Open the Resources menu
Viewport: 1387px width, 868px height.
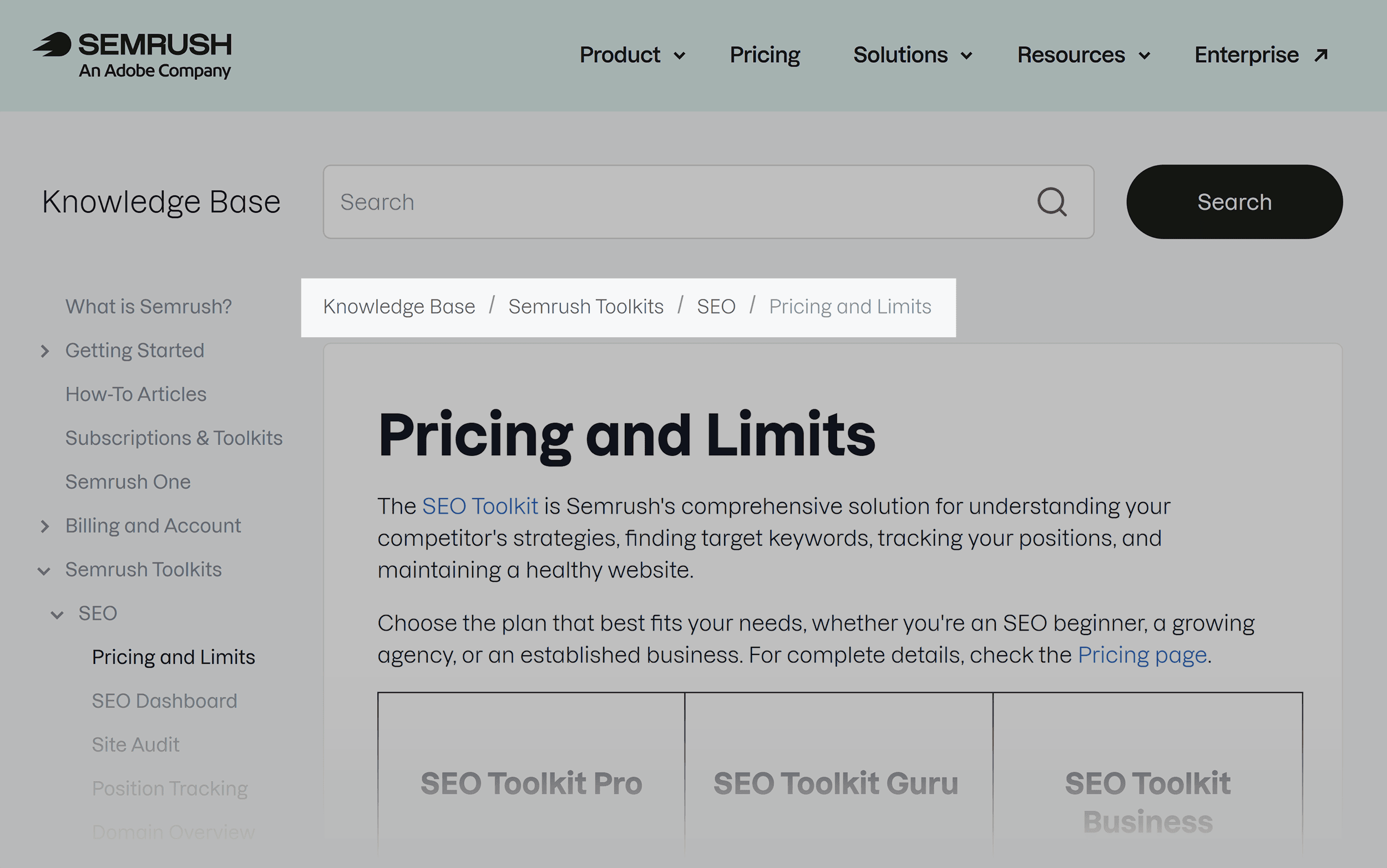pyautogui.click(x=1071, y=55)
